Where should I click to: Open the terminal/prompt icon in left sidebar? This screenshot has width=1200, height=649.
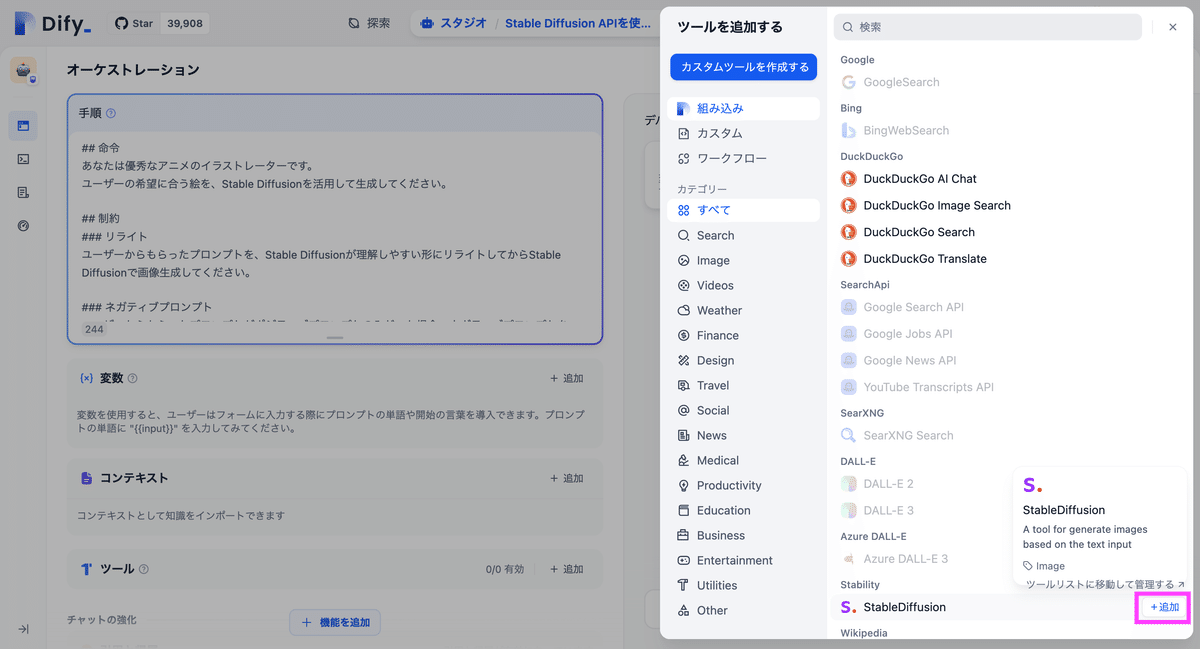(24, 158)
